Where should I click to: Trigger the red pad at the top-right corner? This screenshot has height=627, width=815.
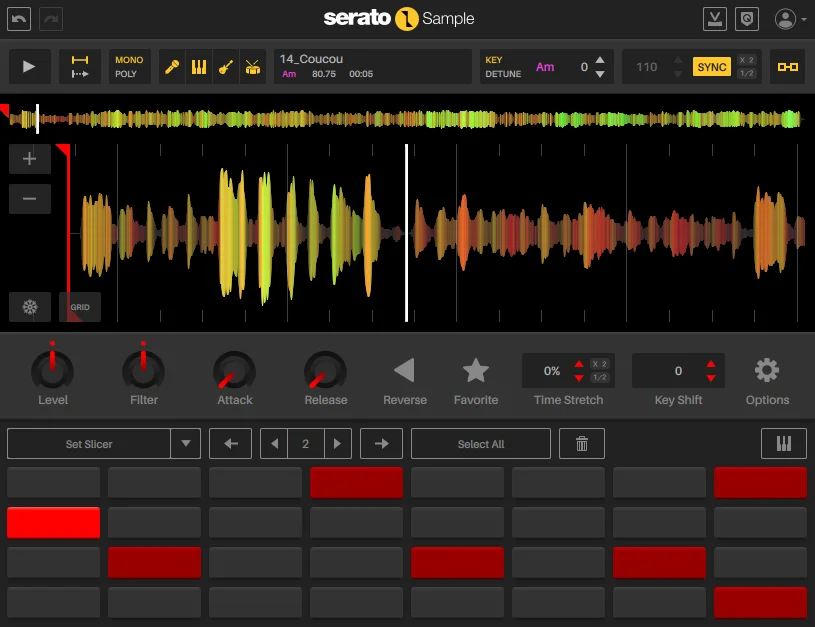click(760, 482)
